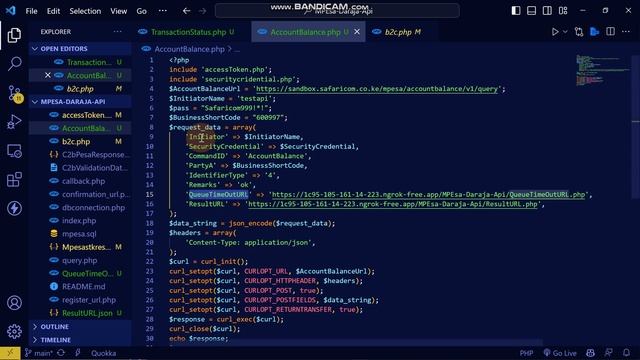Viewport: 640px width, 360px height.
Task: Open mpesa.sql in explorer
Action: click(x=80, y=234)
